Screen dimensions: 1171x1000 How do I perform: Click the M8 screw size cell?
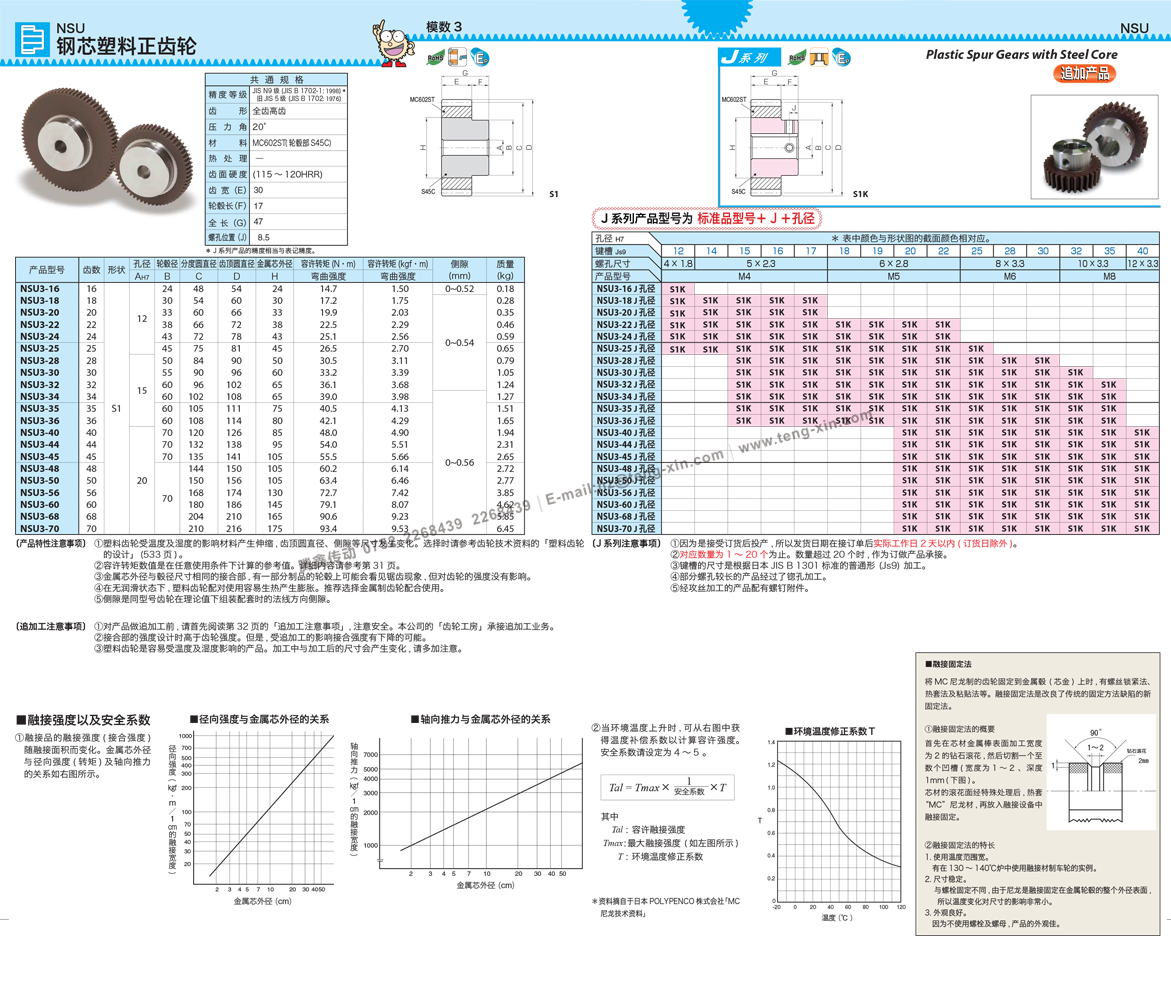pos(1109,276)
